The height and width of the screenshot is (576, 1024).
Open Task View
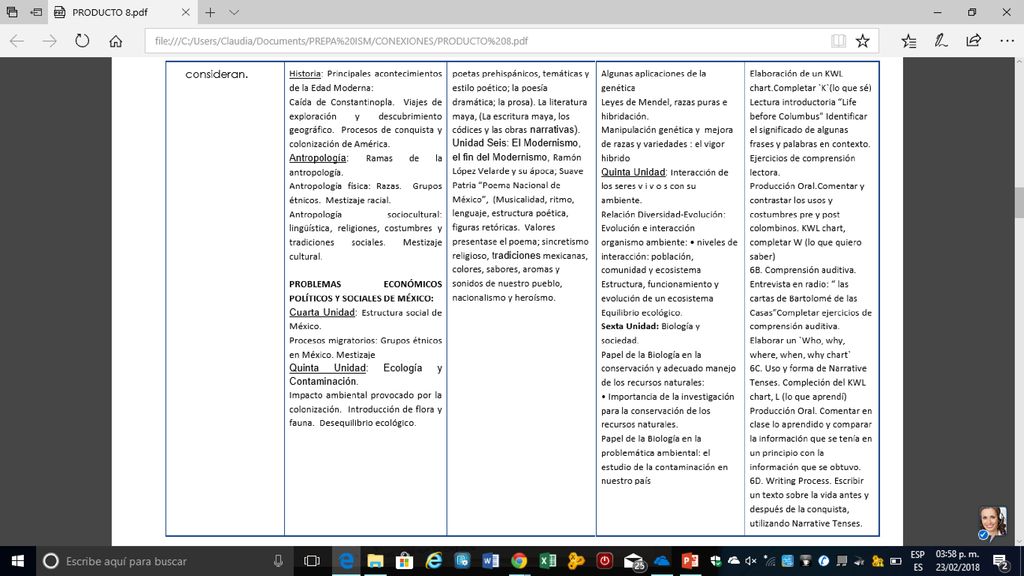312,561
